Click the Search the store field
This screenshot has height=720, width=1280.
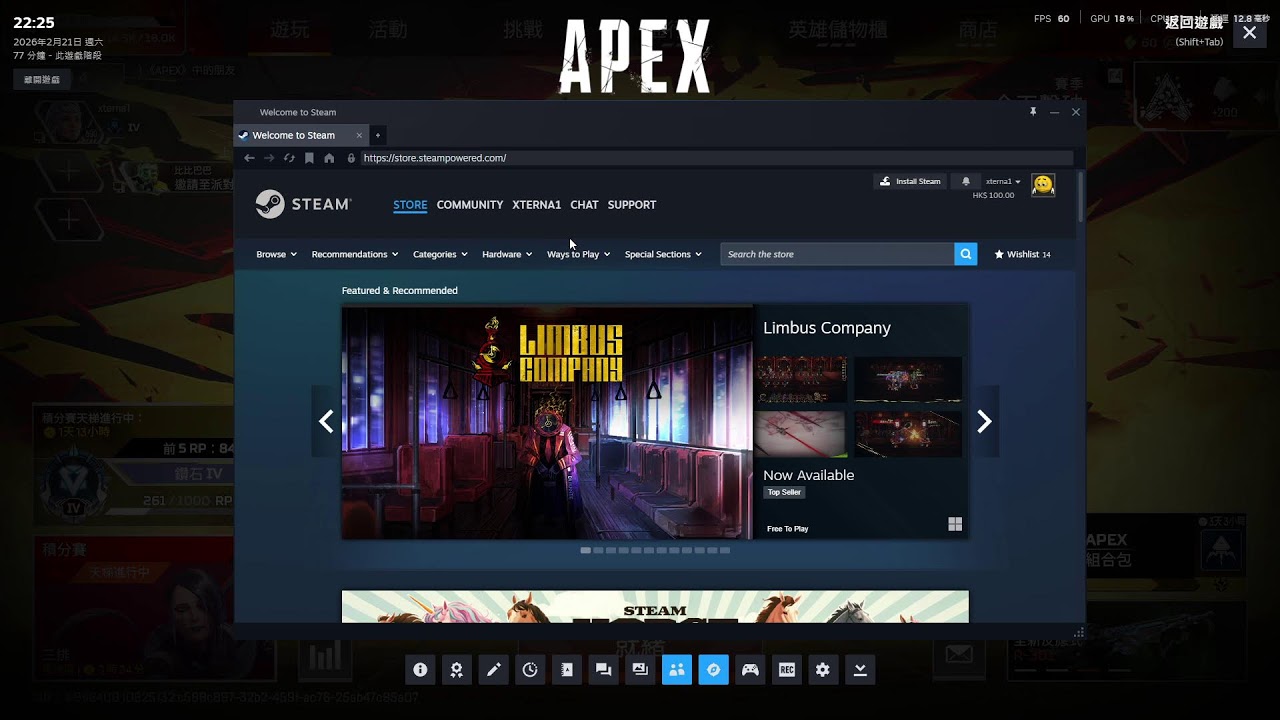tap(837, 254)
